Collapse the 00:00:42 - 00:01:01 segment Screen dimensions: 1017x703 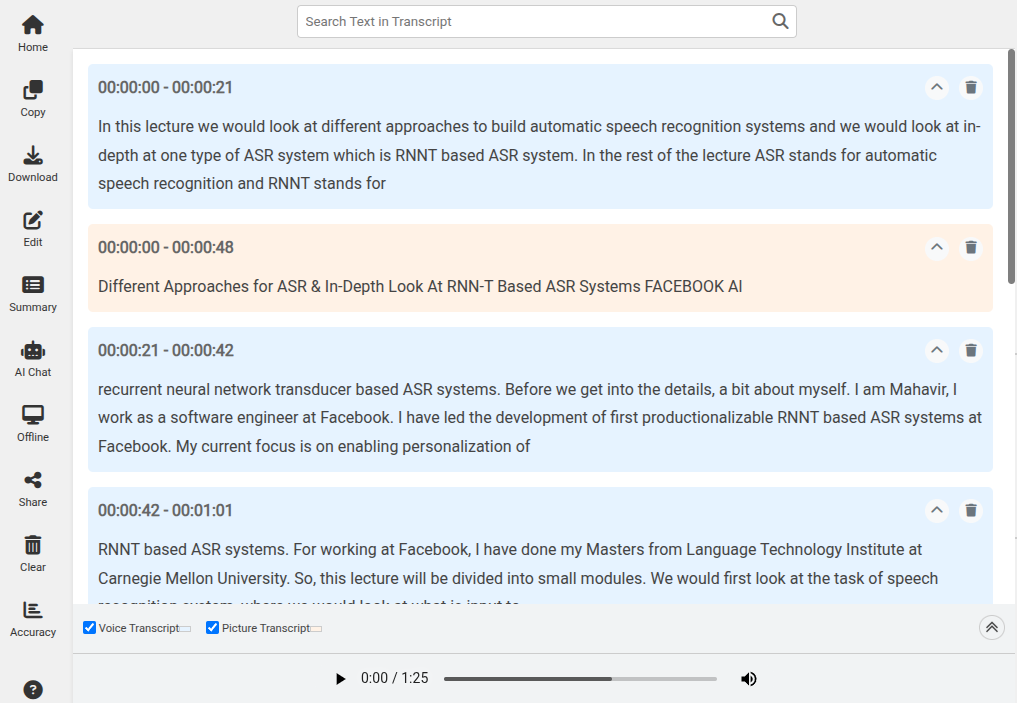[937, 510]
